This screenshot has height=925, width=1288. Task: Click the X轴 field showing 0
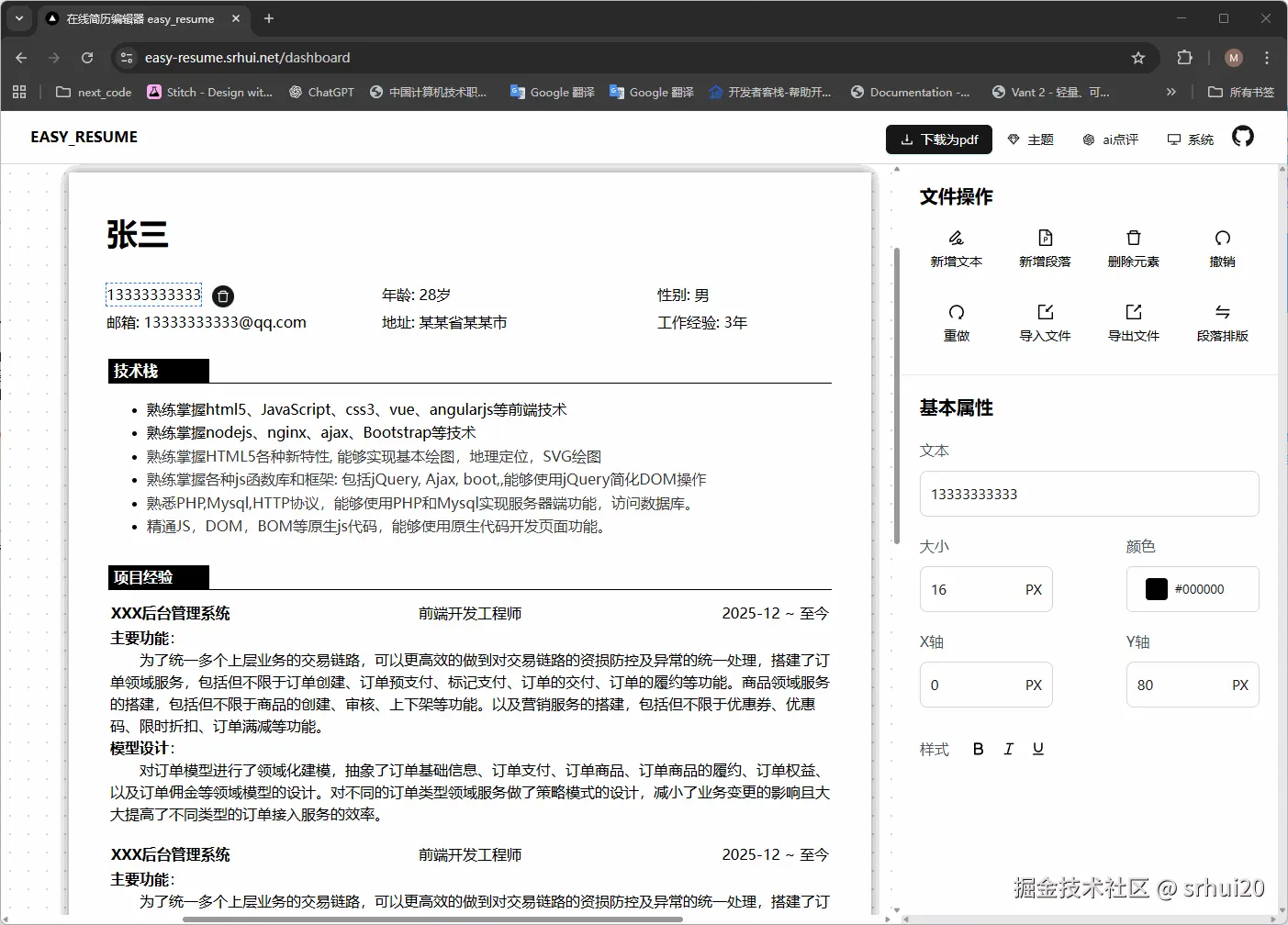[986, 685]
